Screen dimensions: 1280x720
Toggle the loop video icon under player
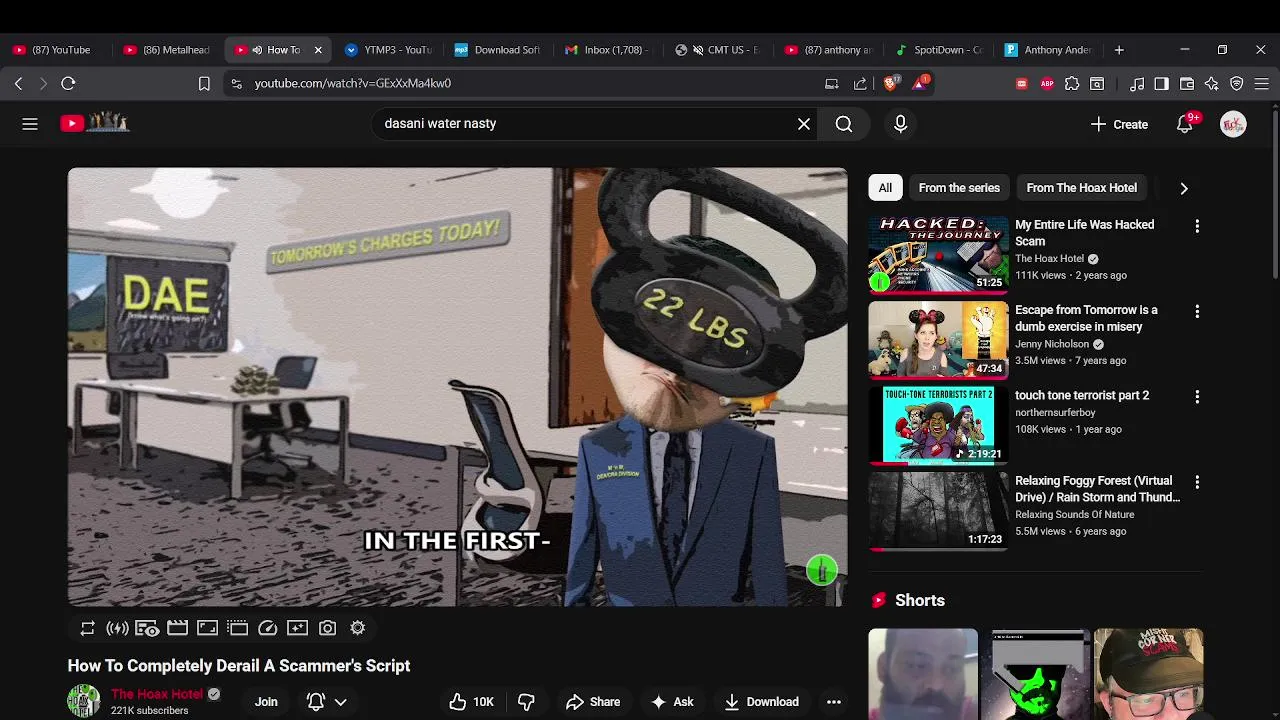87,628
